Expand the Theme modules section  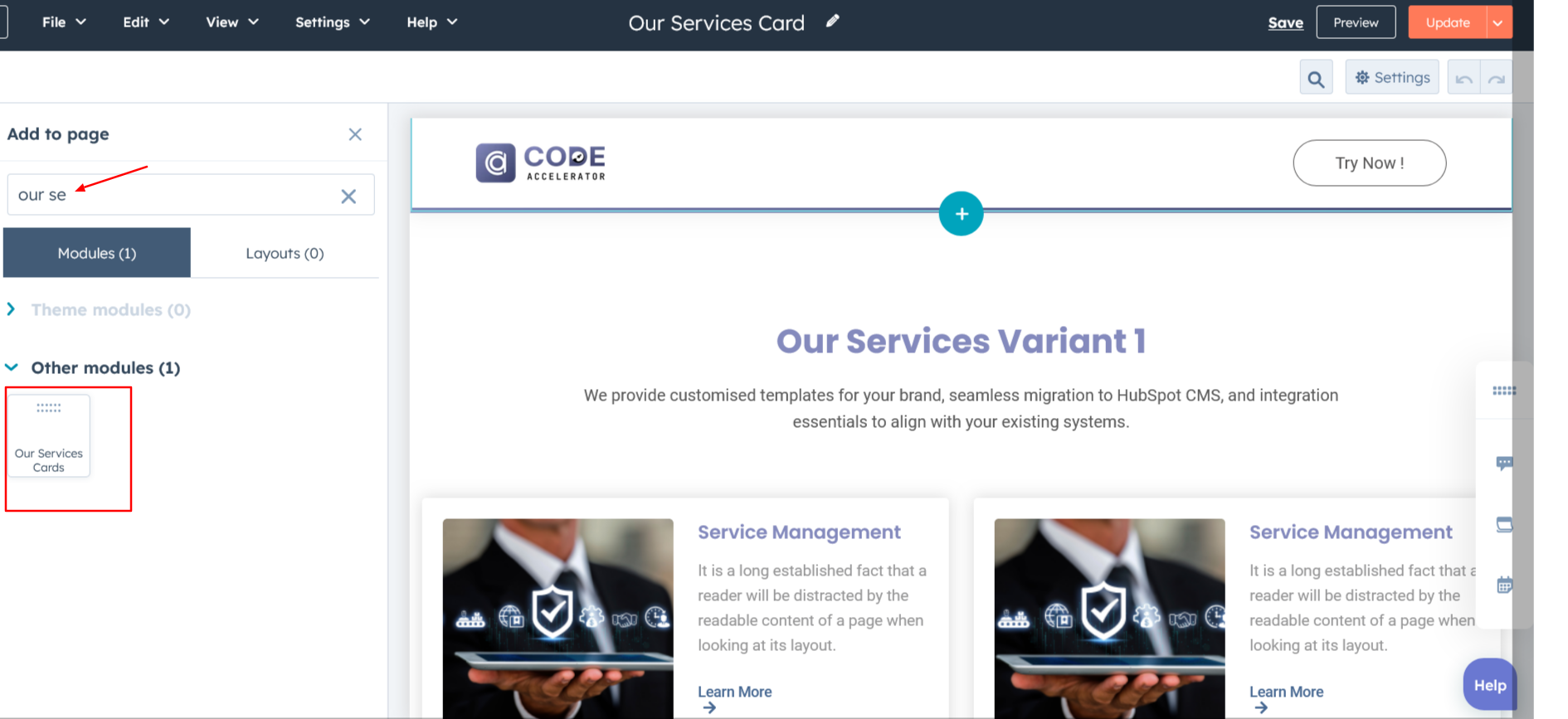click(12, 309)
